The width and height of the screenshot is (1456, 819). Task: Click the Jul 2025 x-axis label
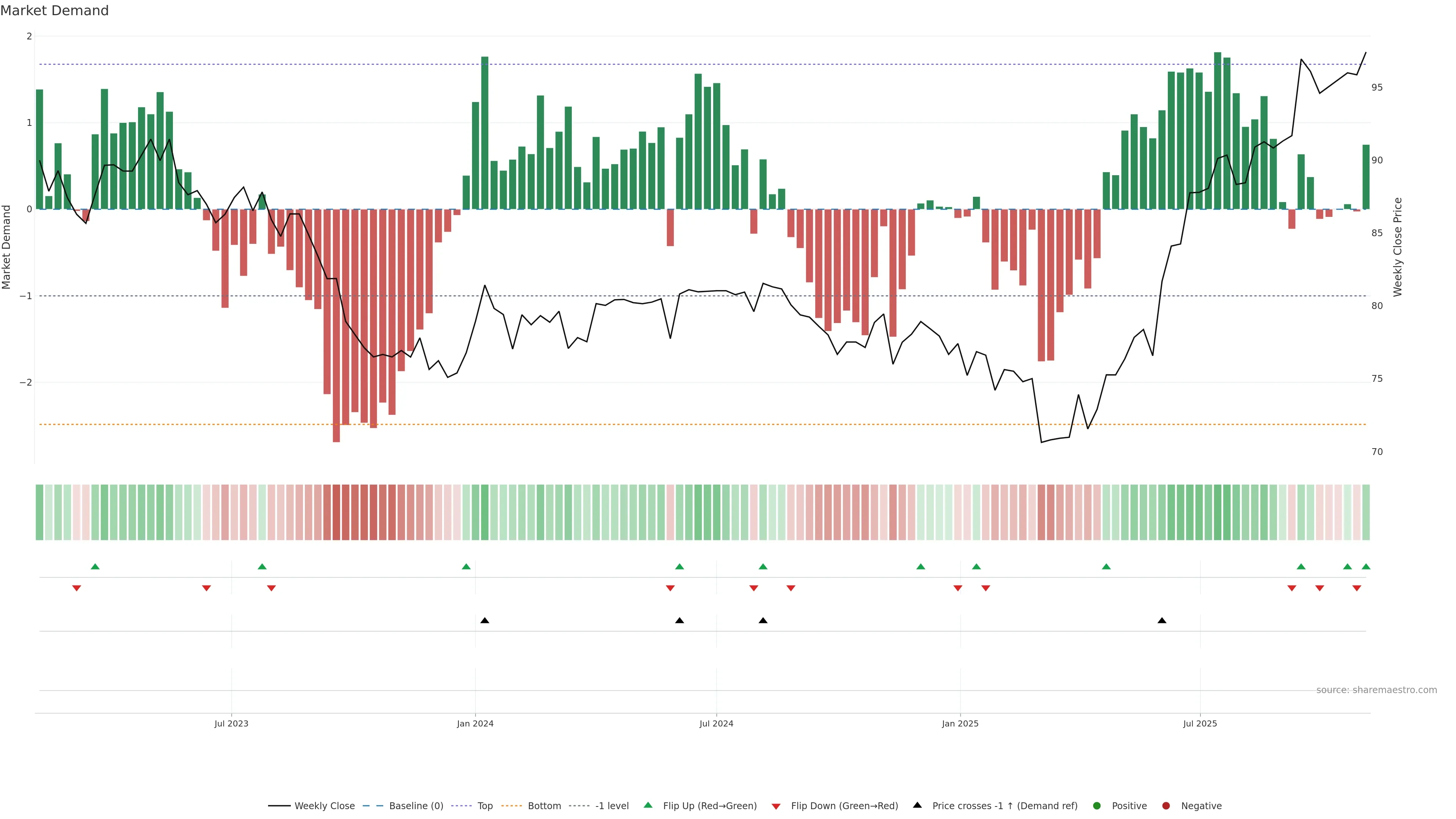pyautogui.click(x=1200, y=723)
